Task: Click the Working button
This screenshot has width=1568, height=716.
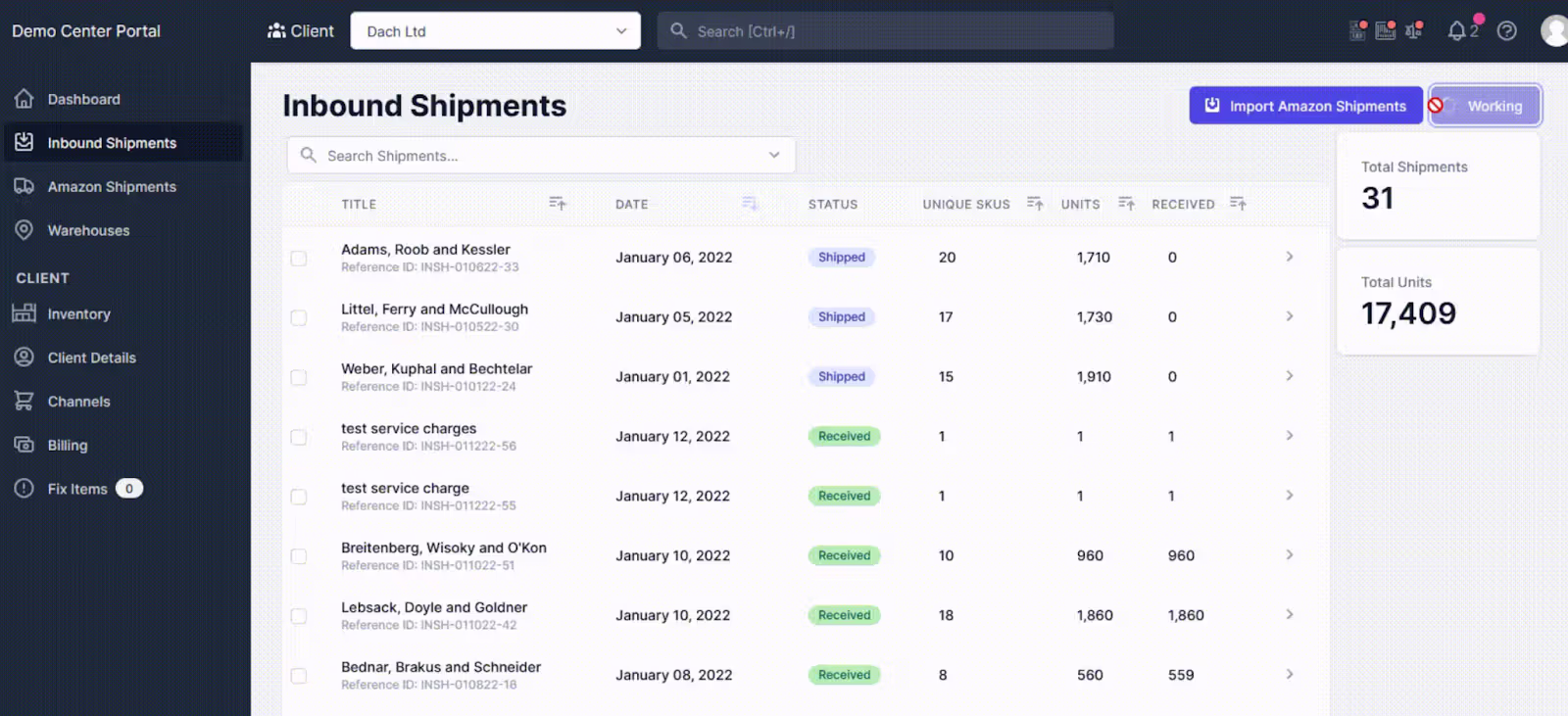Action: pos(1485,106)
